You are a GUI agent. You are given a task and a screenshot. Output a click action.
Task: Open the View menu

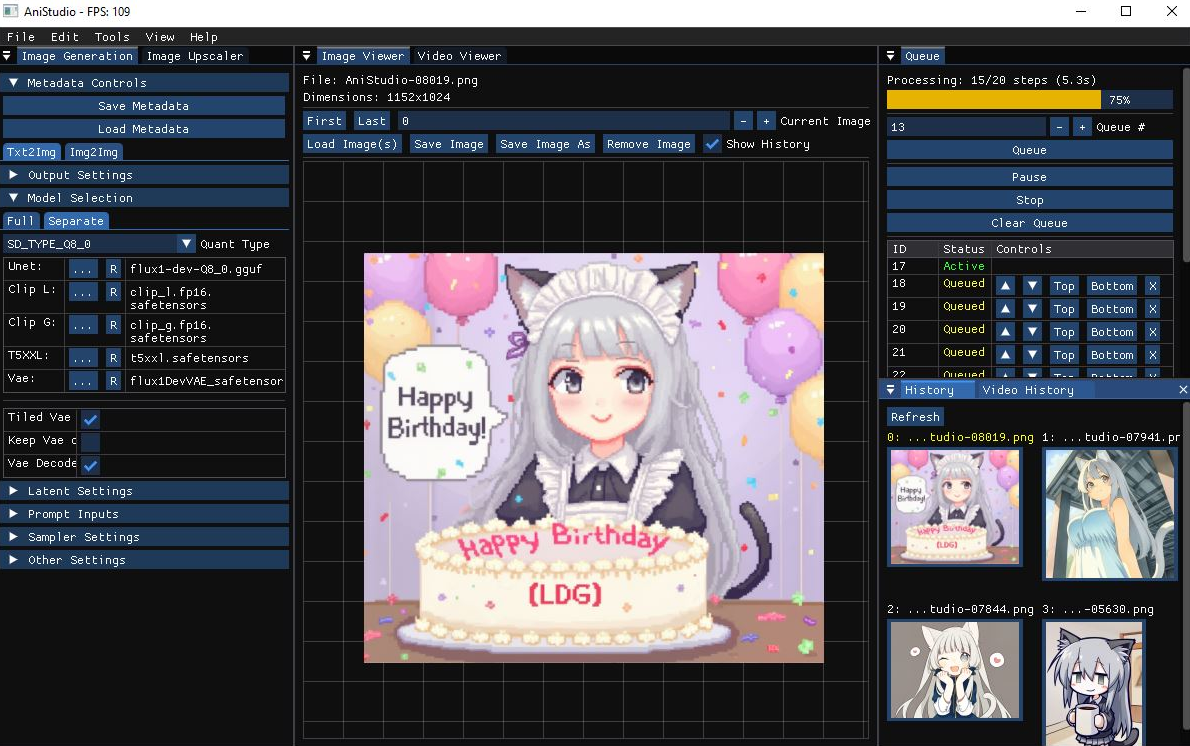coord(159,36)
